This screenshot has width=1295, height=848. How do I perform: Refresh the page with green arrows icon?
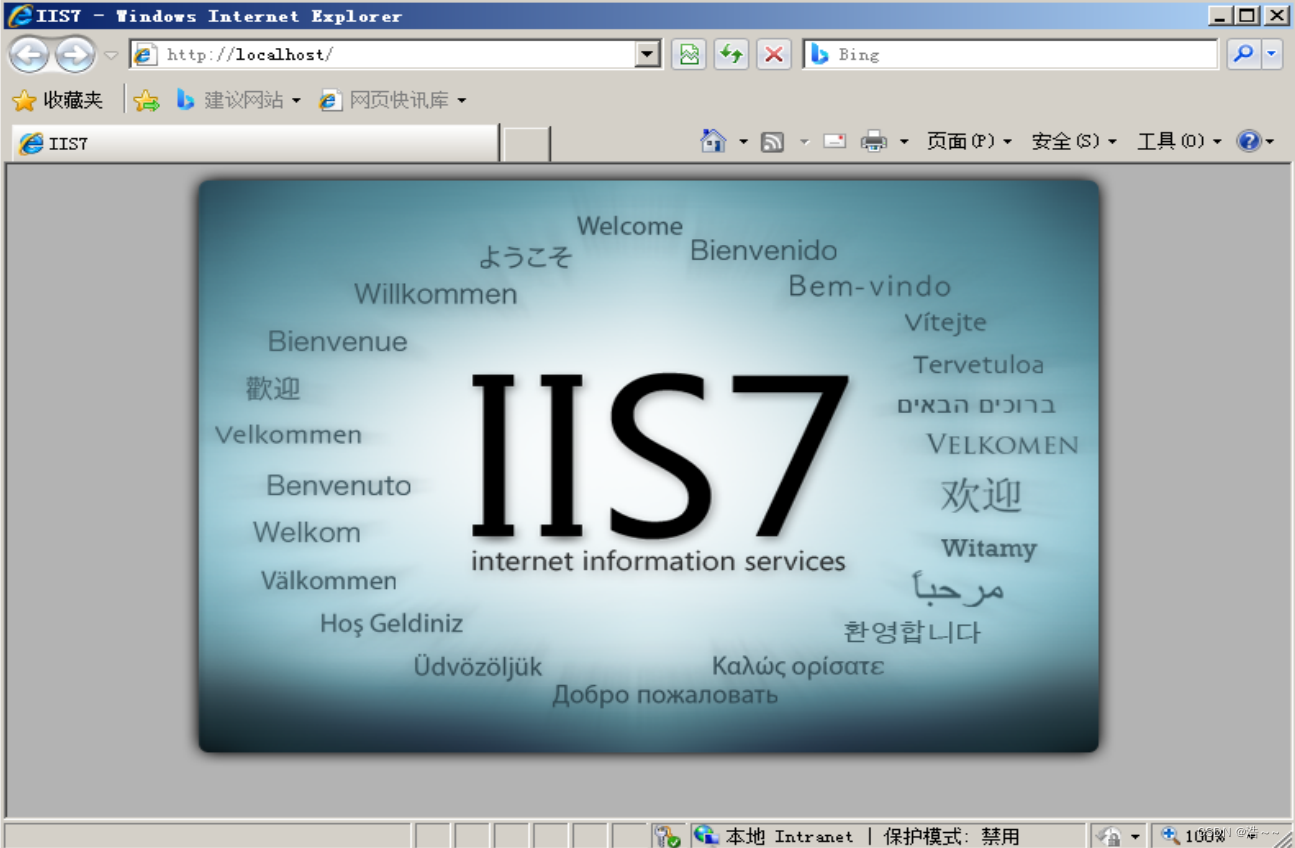click(731, 55)
